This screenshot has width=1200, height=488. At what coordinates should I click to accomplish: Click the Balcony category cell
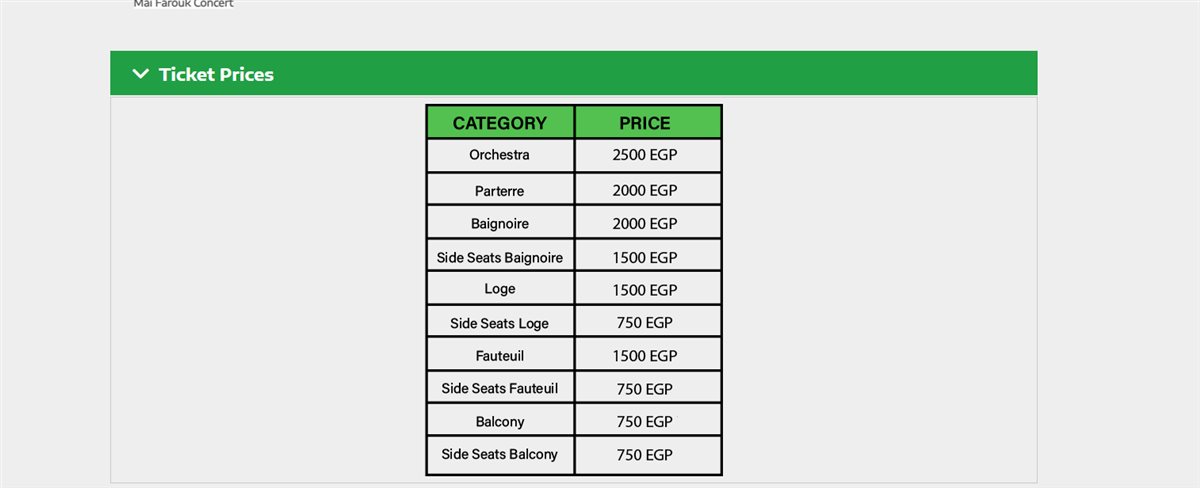click(x=500, y=421)
